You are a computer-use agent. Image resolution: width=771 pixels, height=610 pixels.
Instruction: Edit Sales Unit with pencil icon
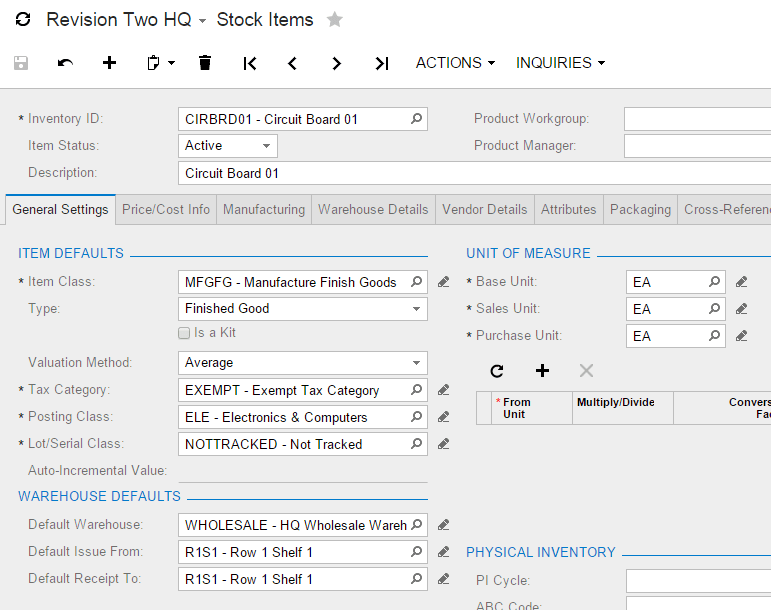(x=741, y=309)
